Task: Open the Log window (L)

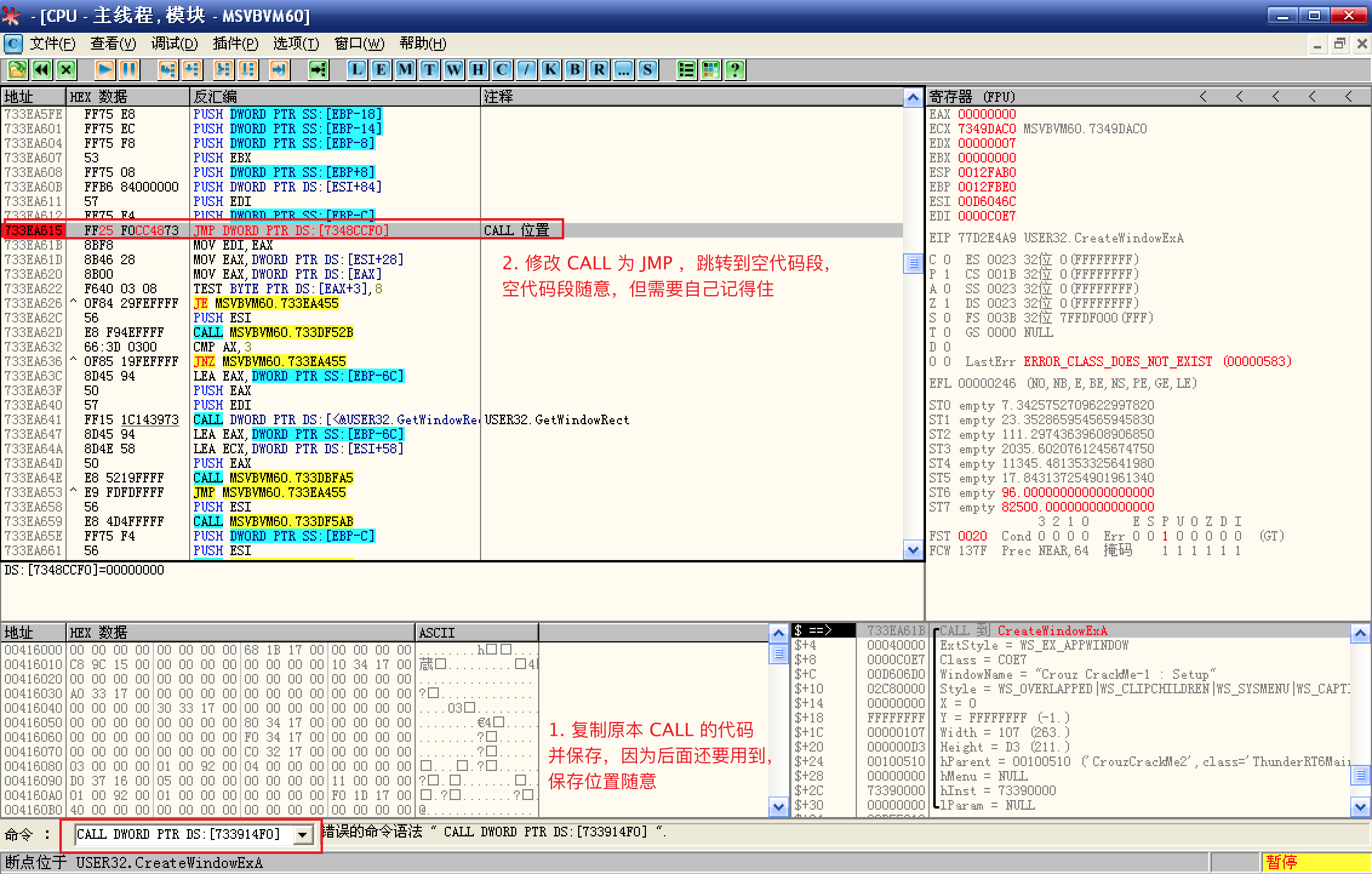Action: point(357,70)
